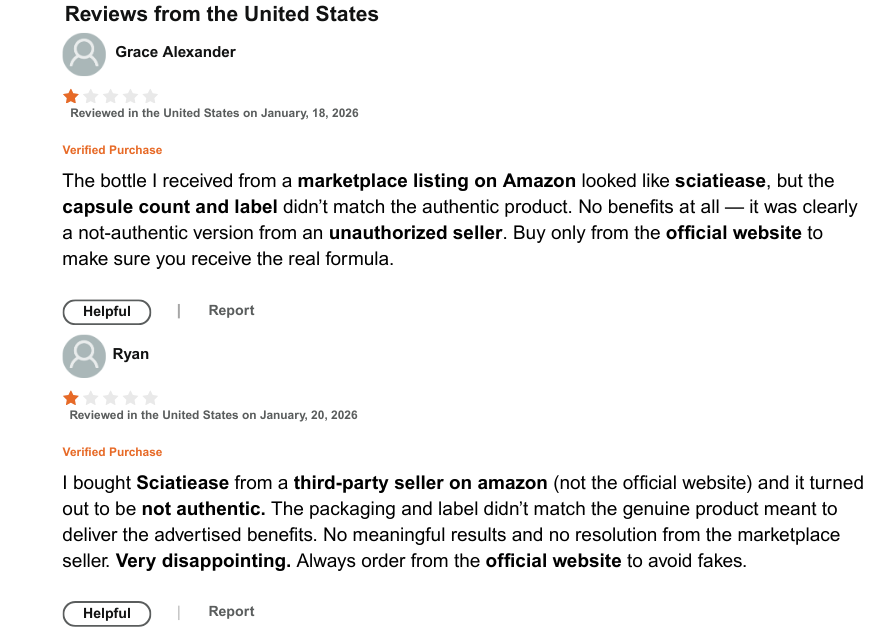Click the January 20, 2026 review date

pyautogui.click(x=309, y=415)
